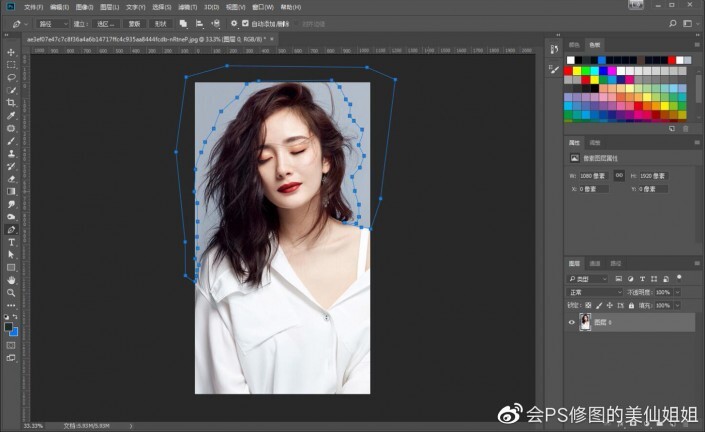This screenshot has height=432, width=705.
Task: Hide the 图层 0 layer via eye icon
Action: click(x=572, y=322)
